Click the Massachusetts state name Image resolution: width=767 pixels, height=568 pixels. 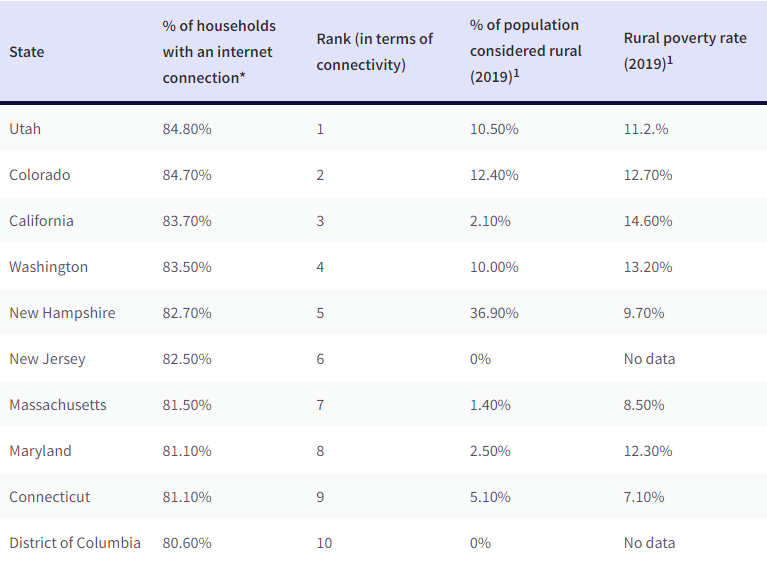point(58,405)
